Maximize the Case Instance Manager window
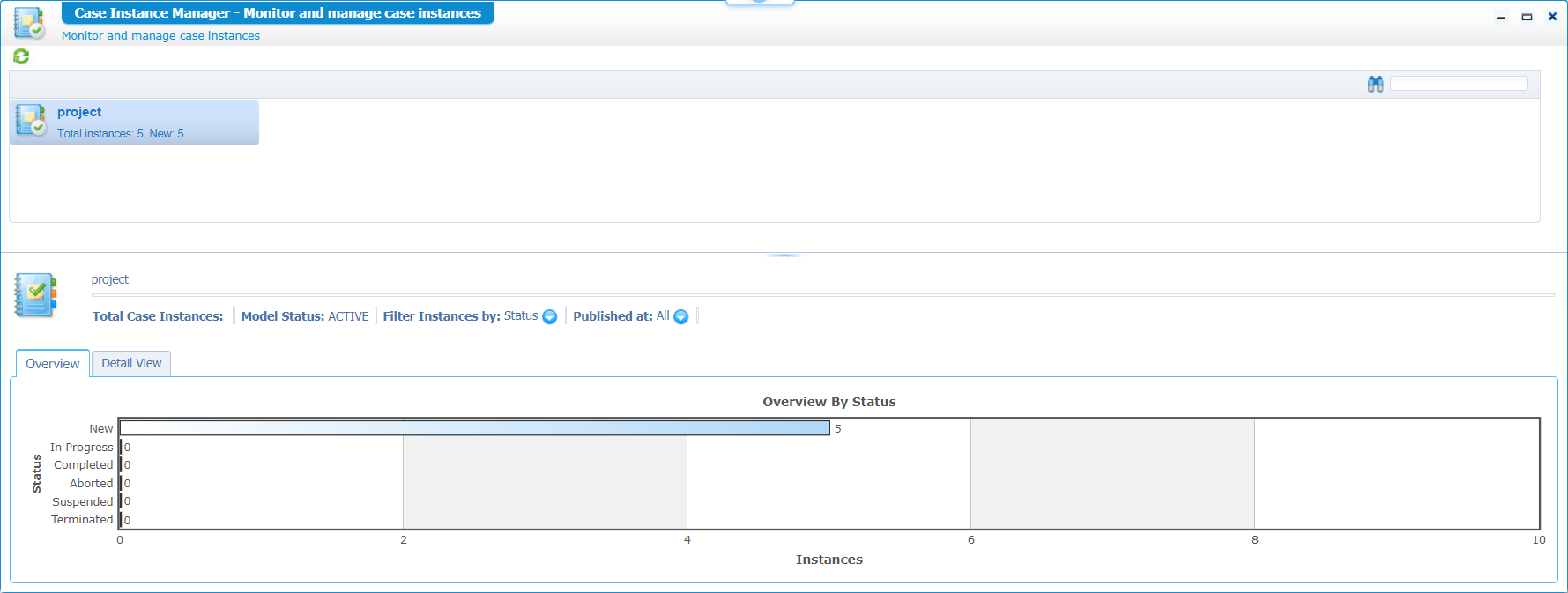The width and height of the screenshot is (1568, 593). [1527, 17]
